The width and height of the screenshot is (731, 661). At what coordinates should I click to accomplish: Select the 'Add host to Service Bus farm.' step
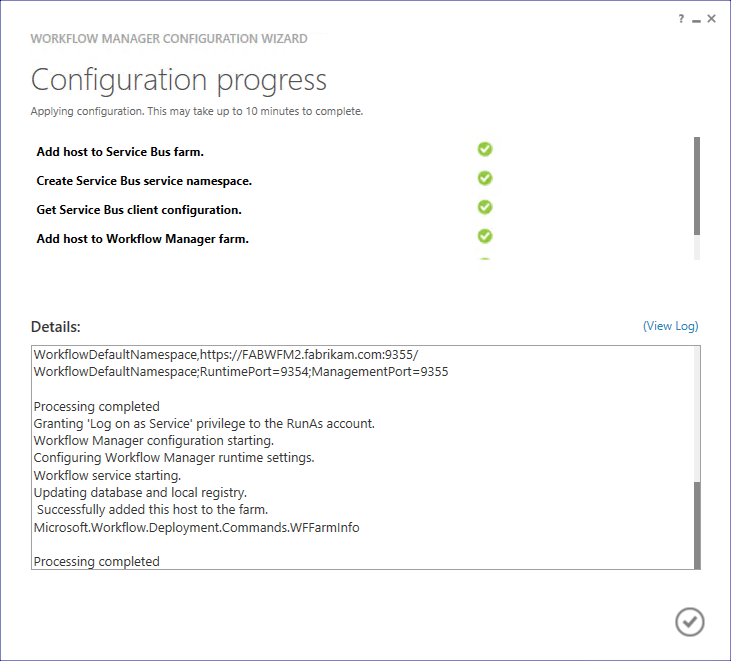point(120,152)
